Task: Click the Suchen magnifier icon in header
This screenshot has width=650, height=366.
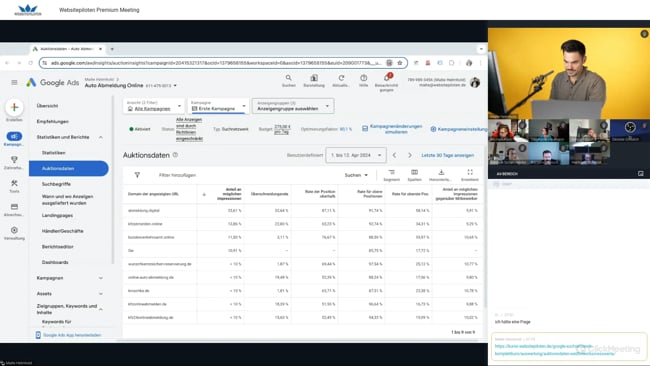Action: (x=289, y=78)
